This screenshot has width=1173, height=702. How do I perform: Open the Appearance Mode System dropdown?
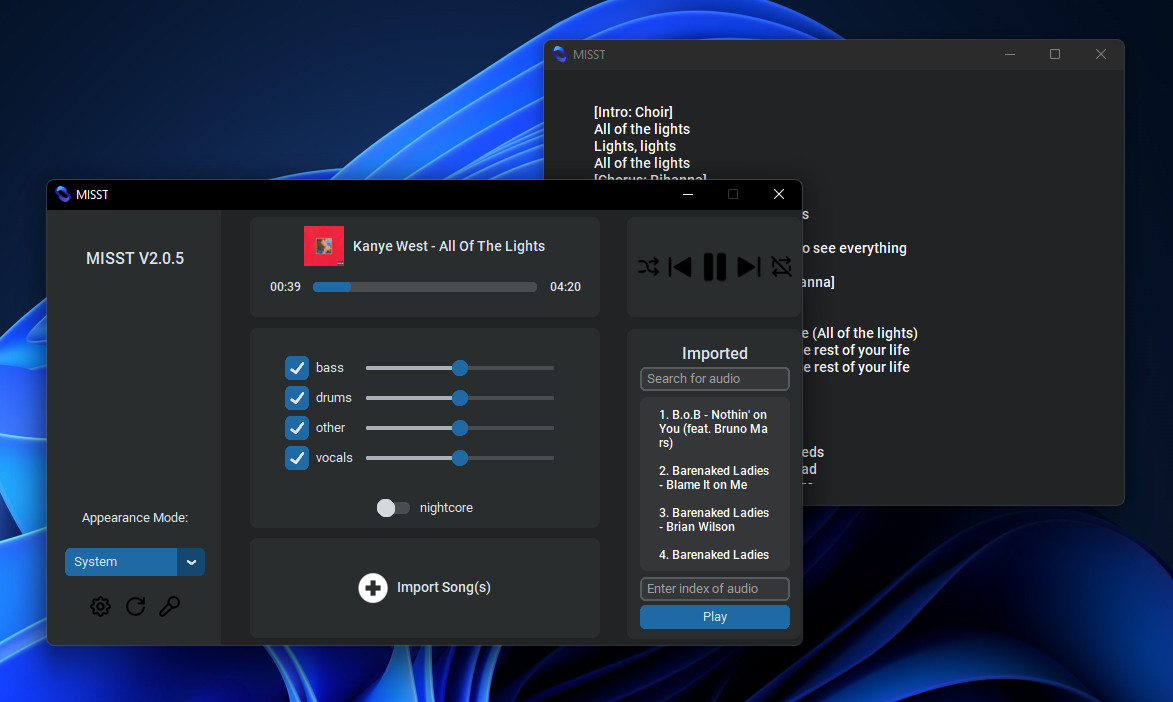[x=135, y=562]
